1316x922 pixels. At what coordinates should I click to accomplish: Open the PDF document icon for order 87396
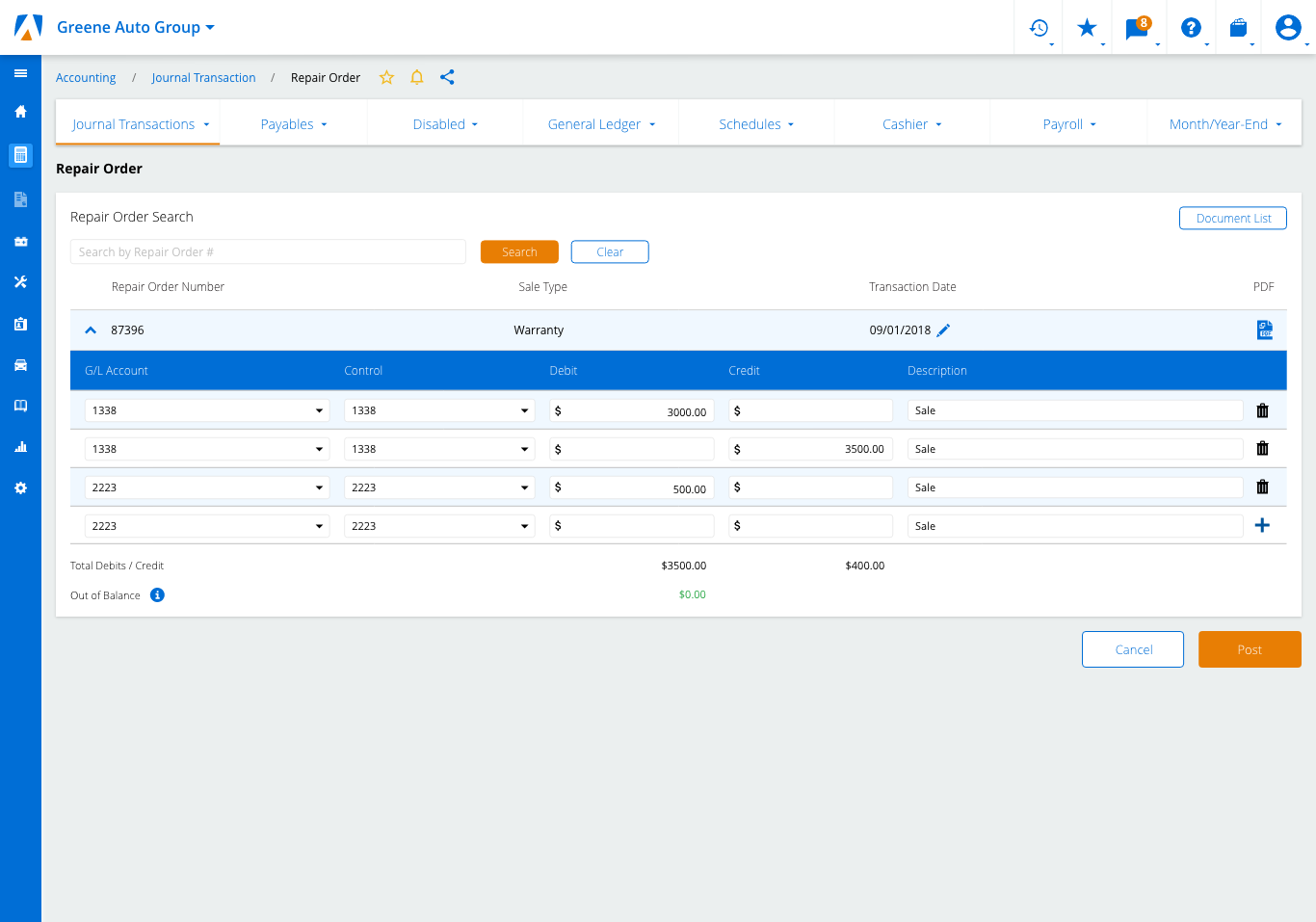pyautogui.click(x=1264, y=330)
